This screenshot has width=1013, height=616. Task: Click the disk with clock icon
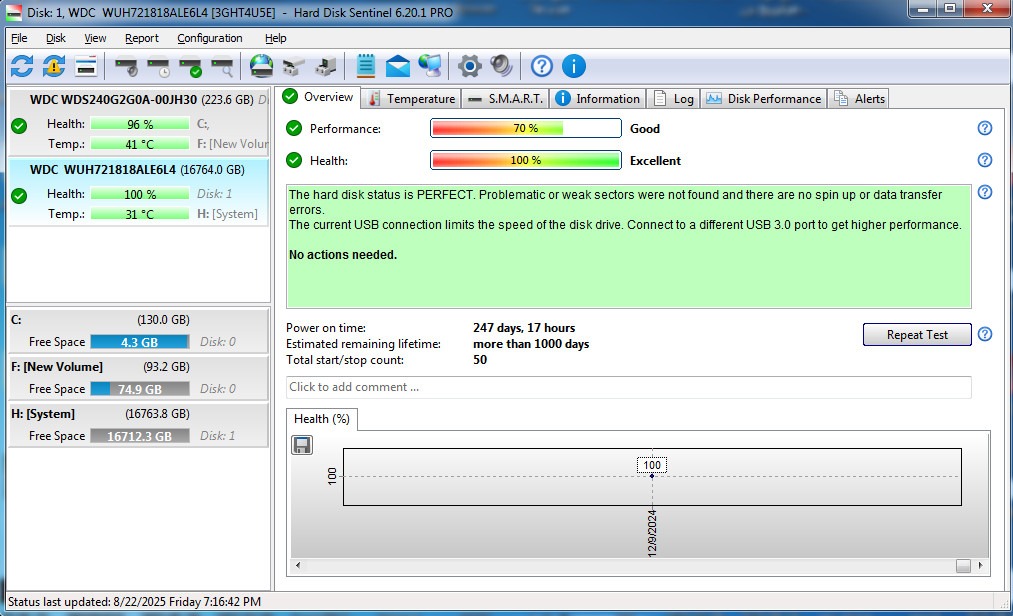[x=158, y=67]
